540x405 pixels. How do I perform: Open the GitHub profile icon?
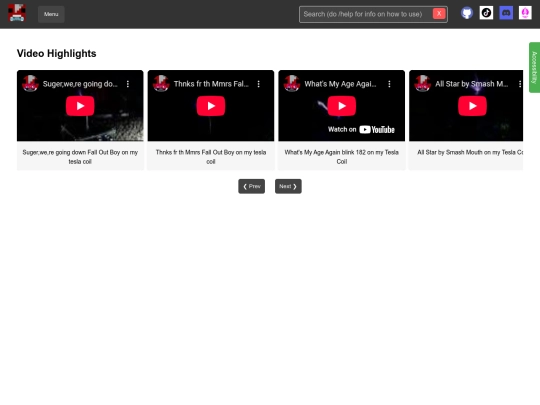[467, 13]
